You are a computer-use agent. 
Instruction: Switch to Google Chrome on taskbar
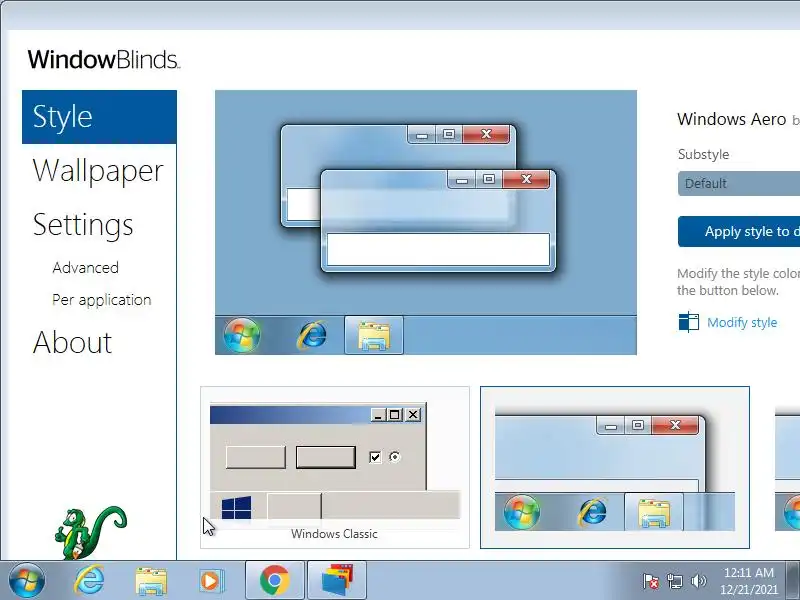[275, 581]
